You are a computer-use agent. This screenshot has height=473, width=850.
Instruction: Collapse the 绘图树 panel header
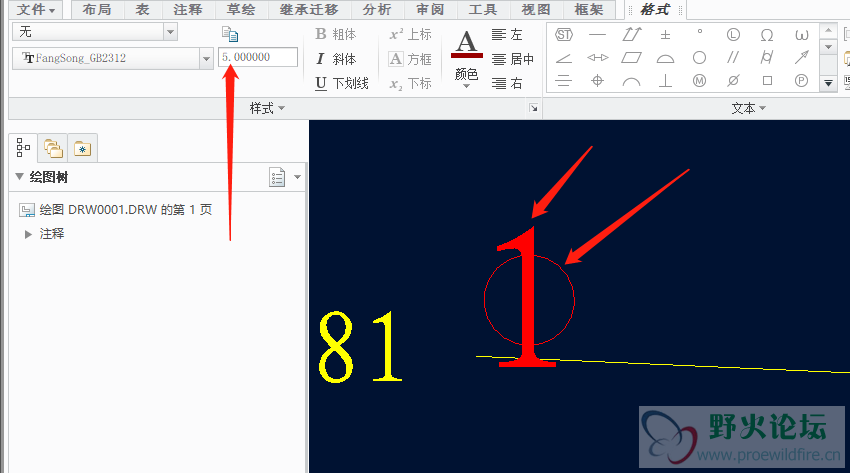[20, 177]
